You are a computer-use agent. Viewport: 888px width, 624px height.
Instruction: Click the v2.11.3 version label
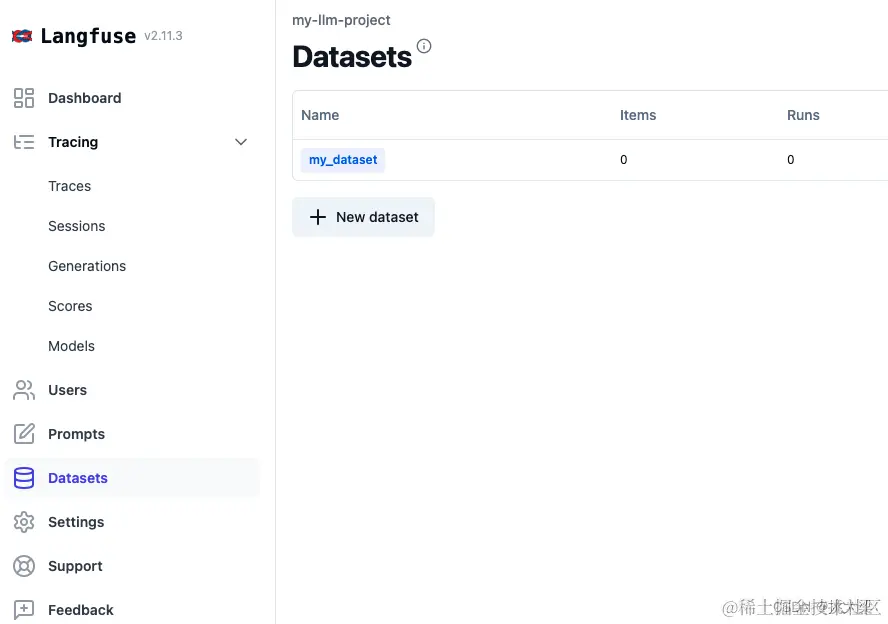(x=163, y=36)
